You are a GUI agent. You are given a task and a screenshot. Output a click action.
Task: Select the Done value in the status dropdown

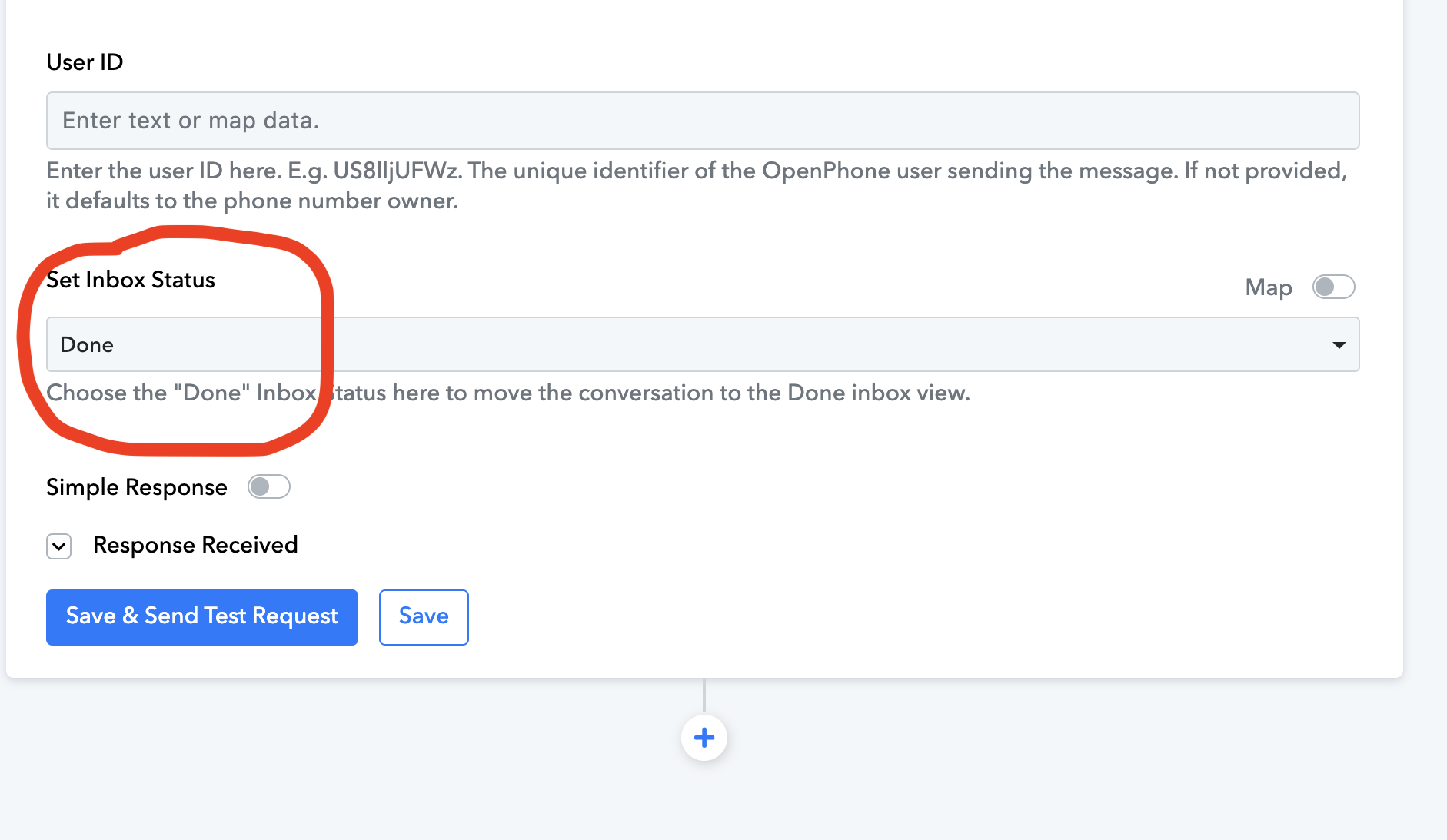87,345
